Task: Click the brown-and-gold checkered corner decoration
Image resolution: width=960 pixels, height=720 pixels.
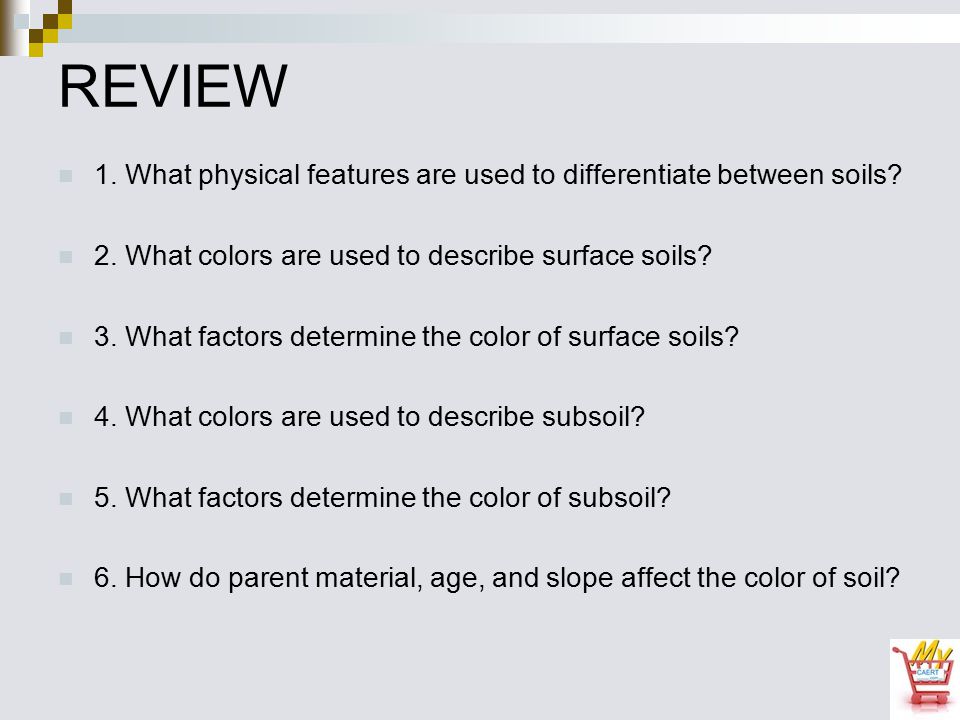Action: click(36, 28)
